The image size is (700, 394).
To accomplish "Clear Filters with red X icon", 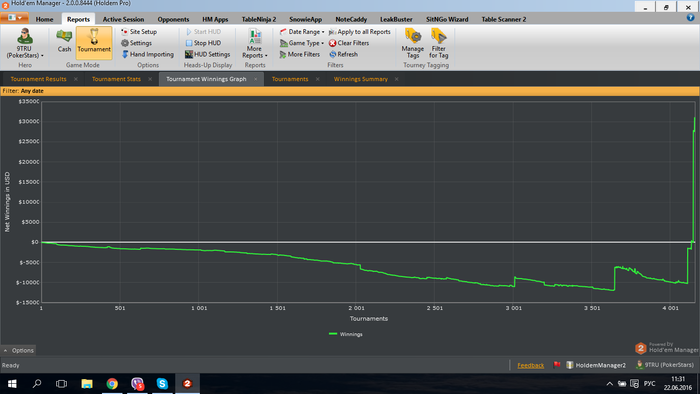I will pos(349,43).
